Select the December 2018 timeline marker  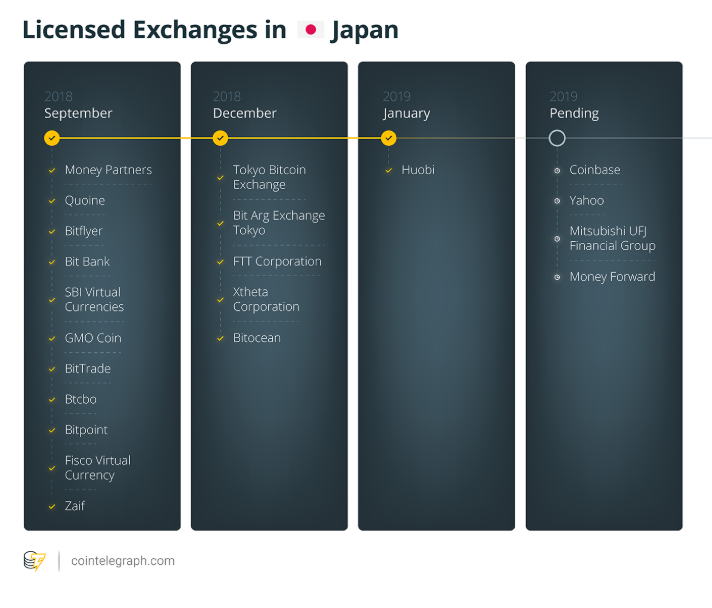pyautogui.click(x=220, y=138)
